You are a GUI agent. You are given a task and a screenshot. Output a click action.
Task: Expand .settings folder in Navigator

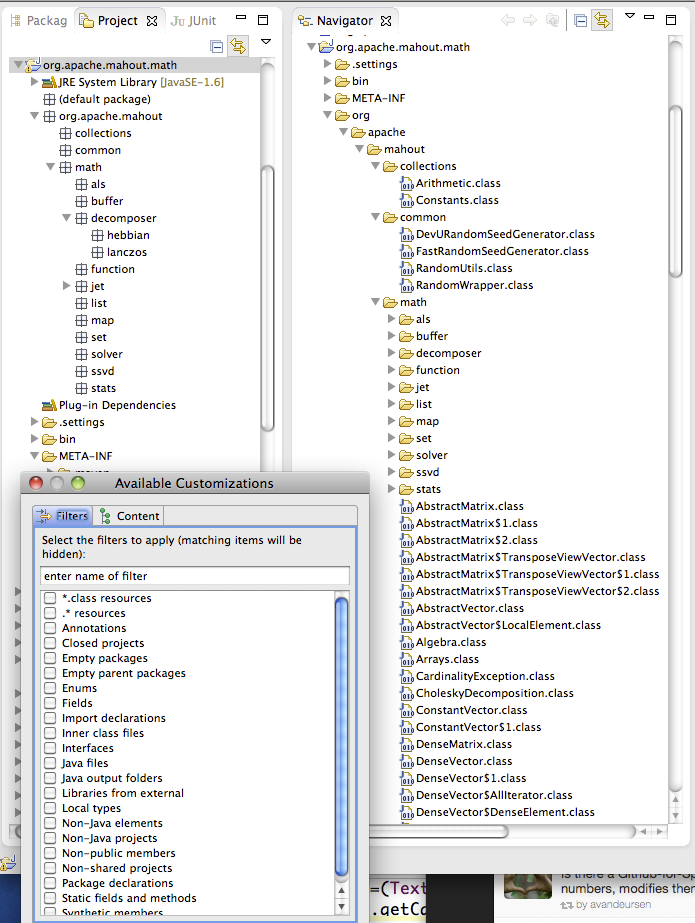click(x=328, y=64)
